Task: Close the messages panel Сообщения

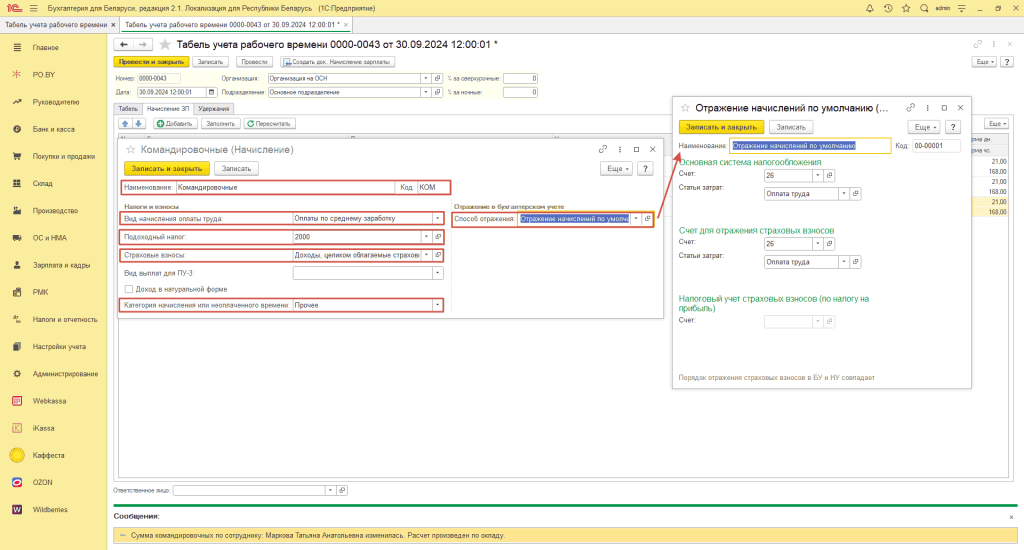Action: [x=1011, y=517]
